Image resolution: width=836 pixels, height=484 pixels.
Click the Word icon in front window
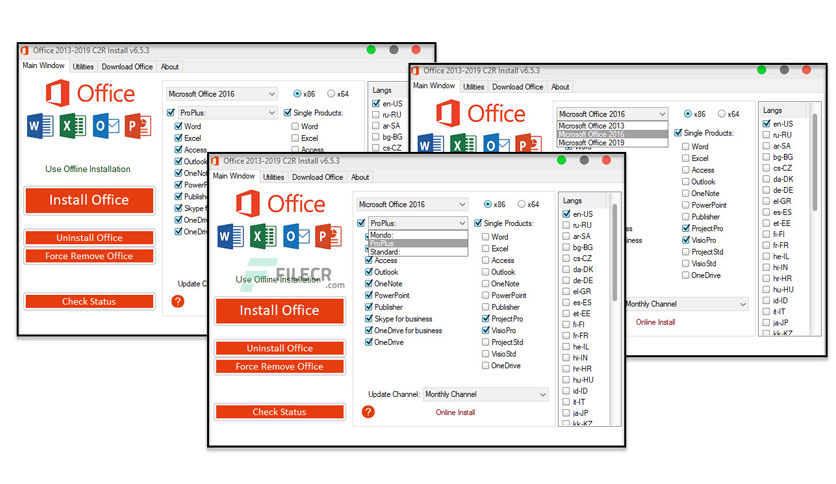click(230, 237)
